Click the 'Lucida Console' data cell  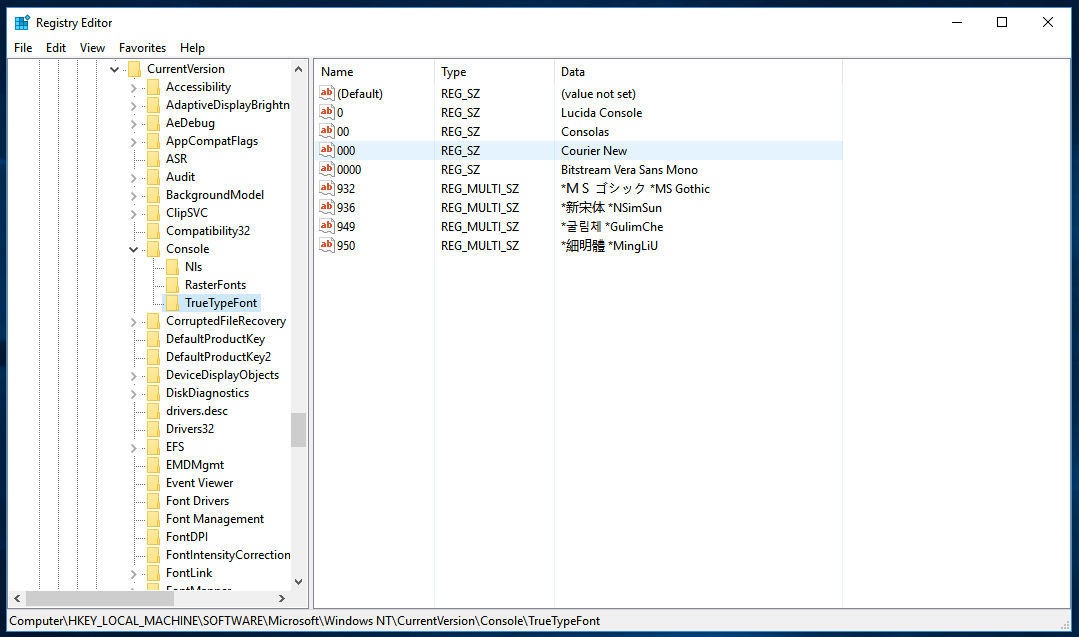click(x=601, y=112)
